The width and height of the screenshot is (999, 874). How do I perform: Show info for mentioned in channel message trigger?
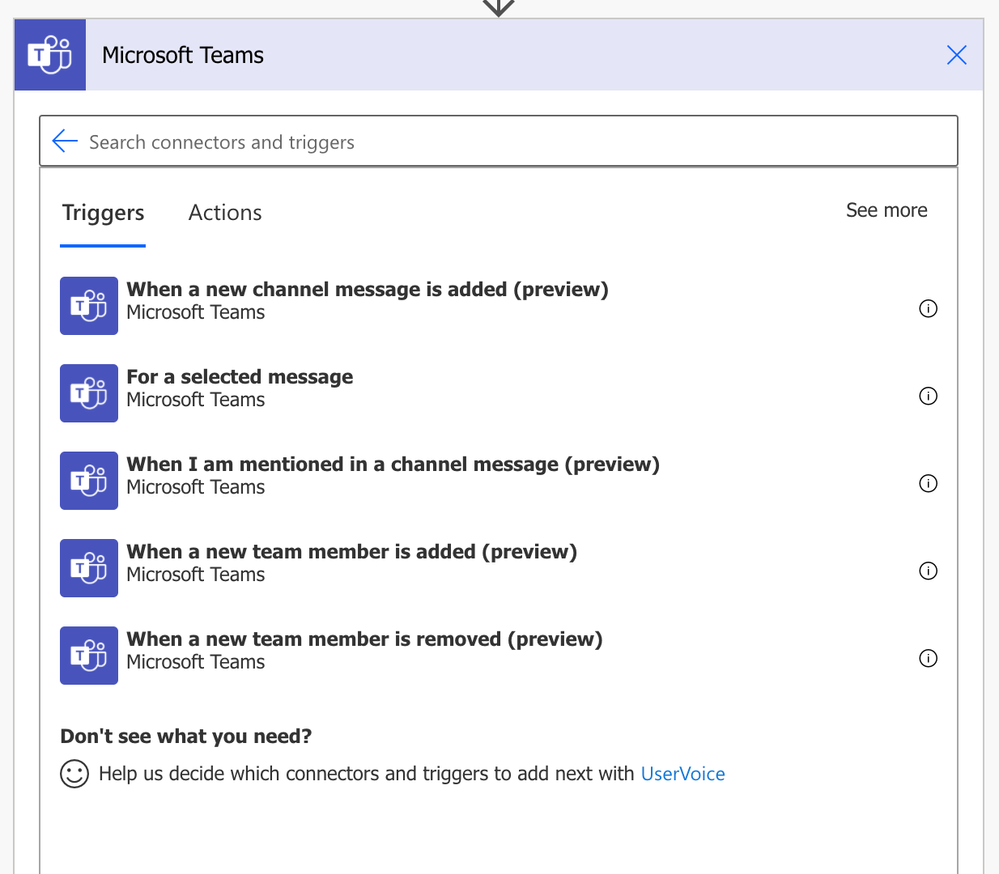[x=928, y=483]
